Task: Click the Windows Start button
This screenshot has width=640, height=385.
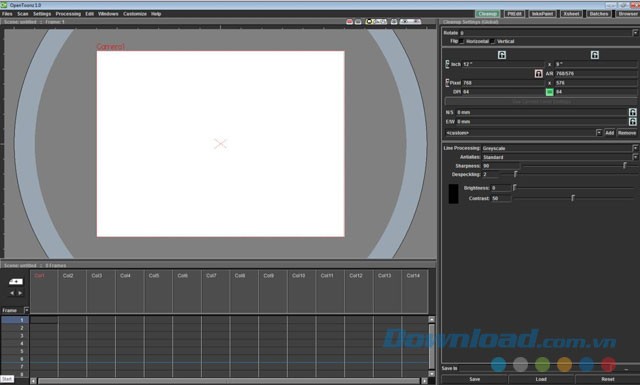Action: pos(7,379)
